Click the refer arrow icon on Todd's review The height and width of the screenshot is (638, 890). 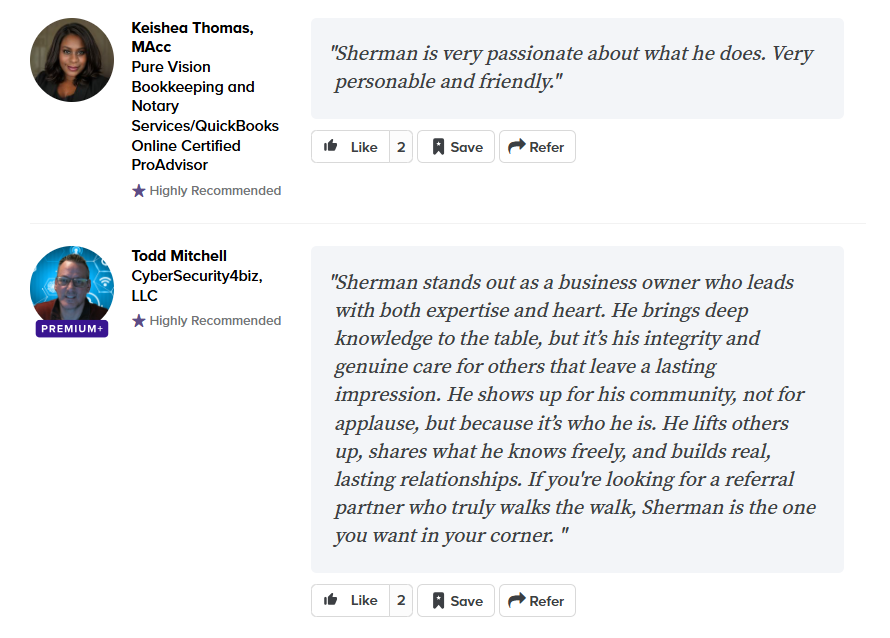(x=518, y=600)
